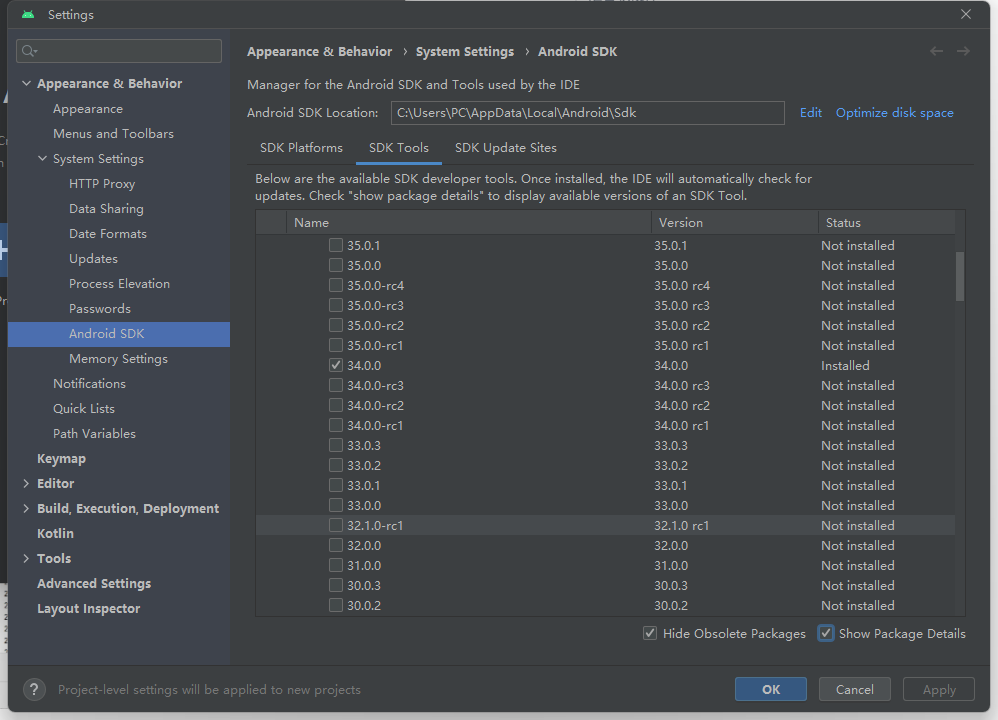Image resolution: width=998 pixels, height=720 pixels.
Task: Select the 32.1.0-rc1 checkbox
Action: (x=335, y=525)
